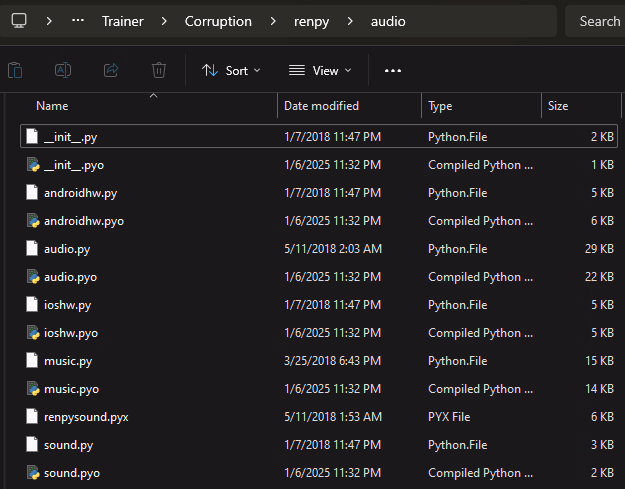Open the View dropdown menu

(x=320, y=71)
